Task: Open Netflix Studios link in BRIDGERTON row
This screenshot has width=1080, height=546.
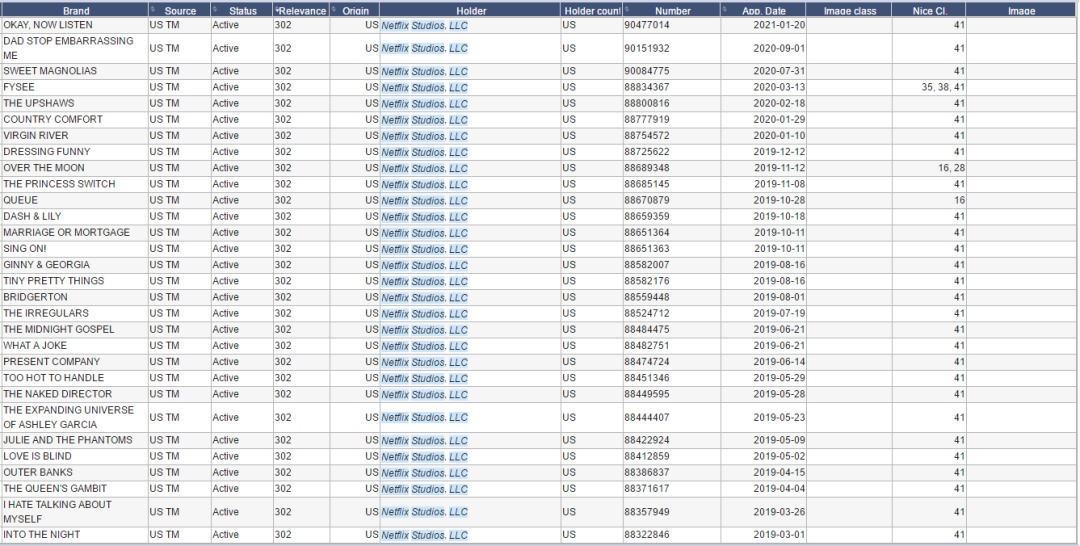Action: point(424,297)
